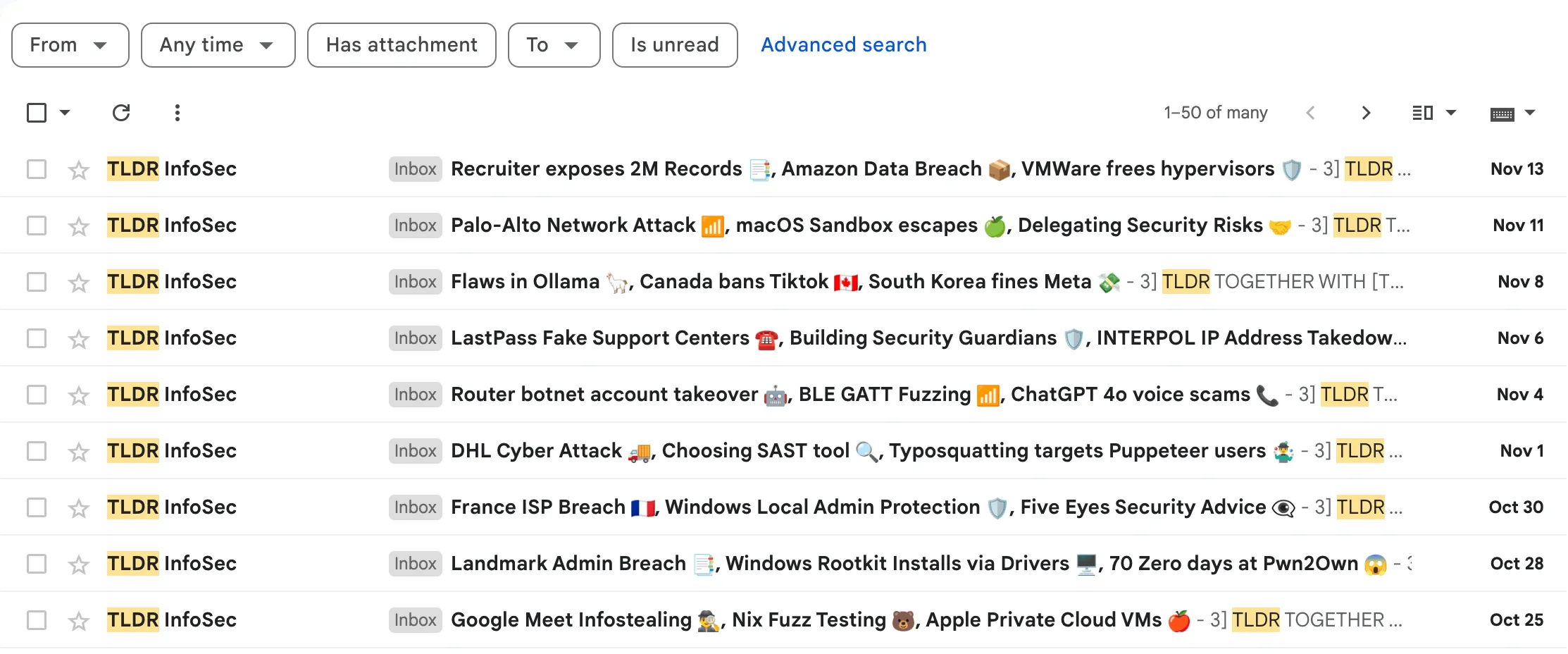Star the Nov 13 Recruiter exposes email
This screenshot has width=1568, height=654.
pyautogui.click(x=79, y=170)
